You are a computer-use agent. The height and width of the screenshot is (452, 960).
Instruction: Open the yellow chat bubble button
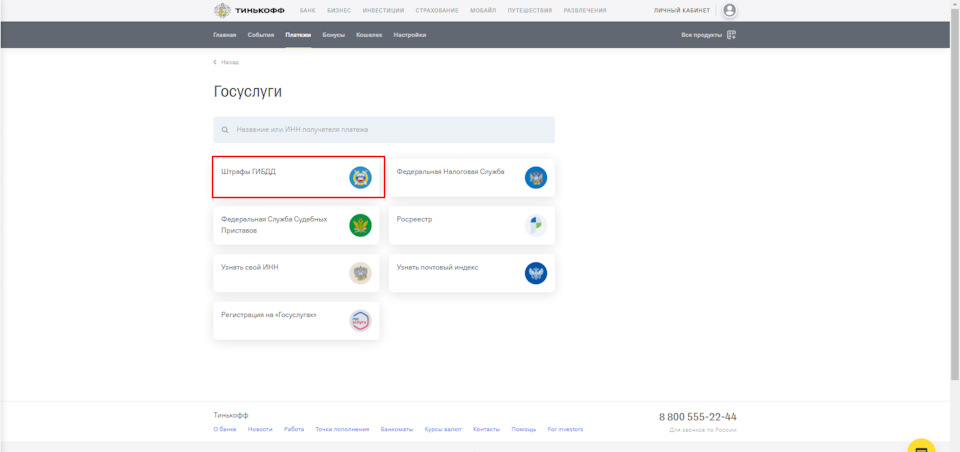click(x=921, y=446)
